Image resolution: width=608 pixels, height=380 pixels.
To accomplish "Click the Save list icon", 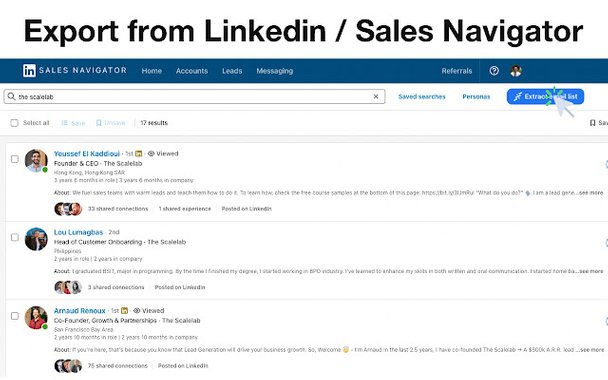I will [64, 123].
